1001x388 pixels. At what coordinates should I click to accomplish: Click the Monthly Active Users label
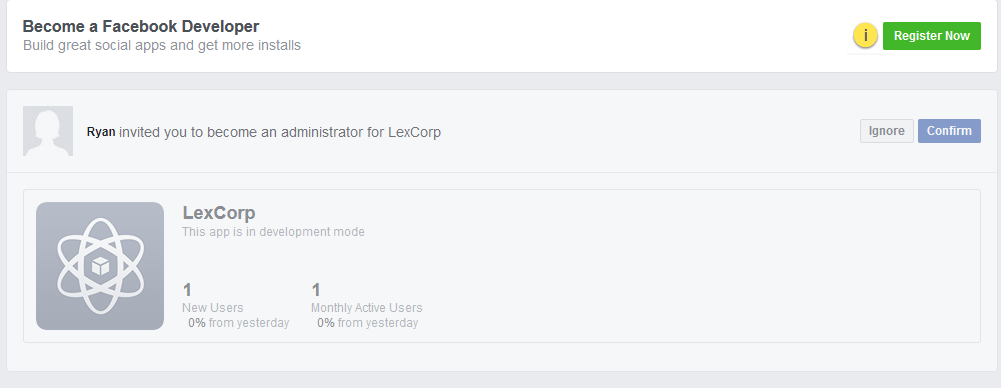point(366,308)
